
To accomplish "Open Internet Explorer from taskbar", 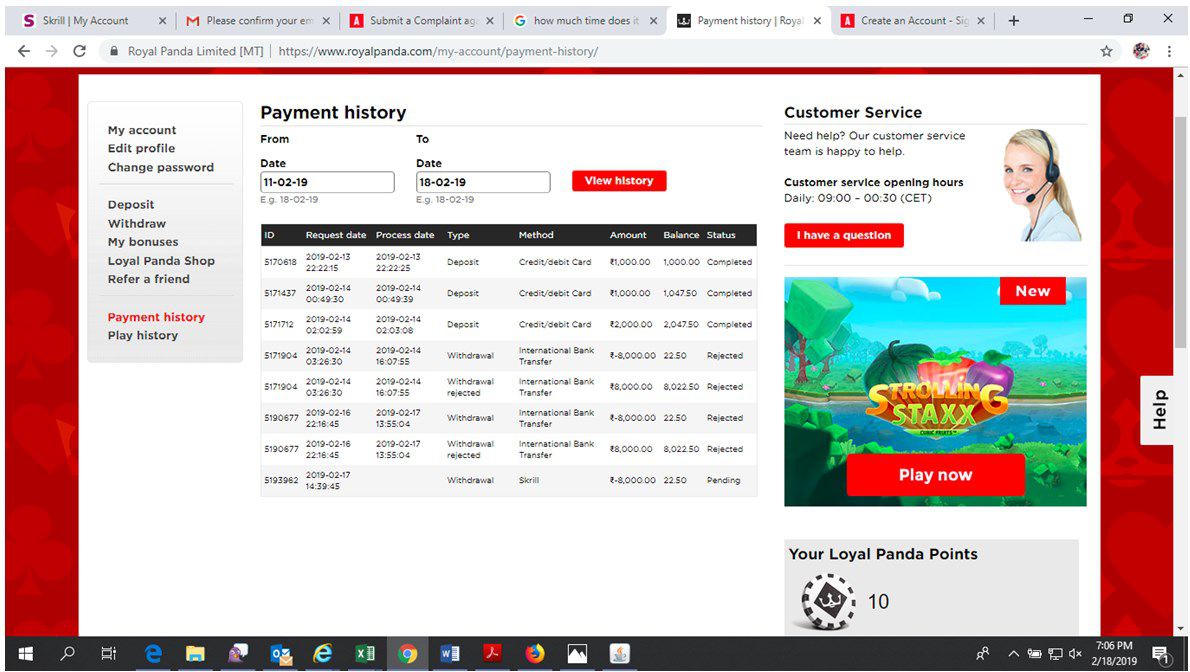I will (x=323, y=653).
